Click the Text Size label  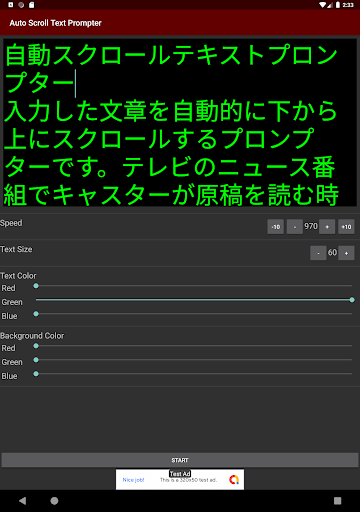(x=16, y=249)
